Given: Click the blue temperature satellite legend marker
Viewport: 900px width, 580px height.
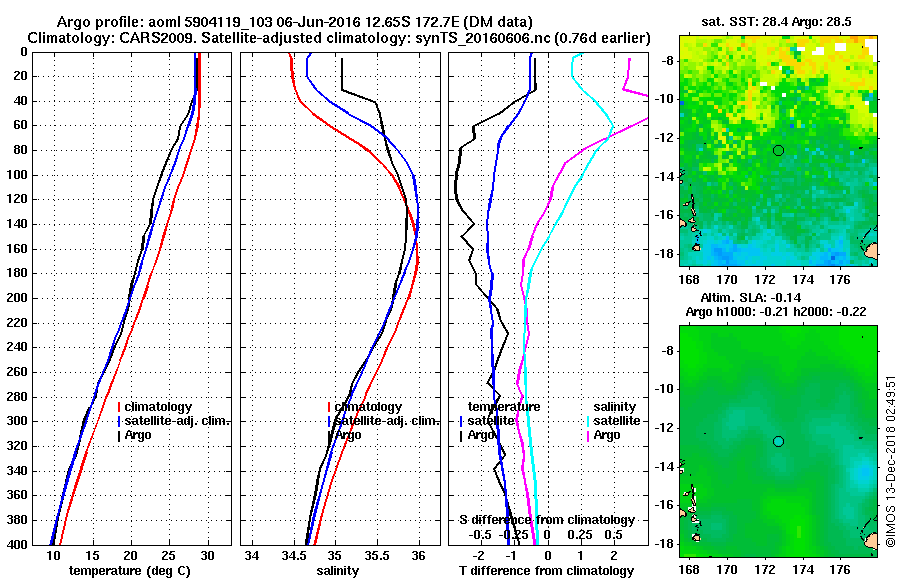Looking at the screenshot, I should pyautogui.click(x=461, y=422).
